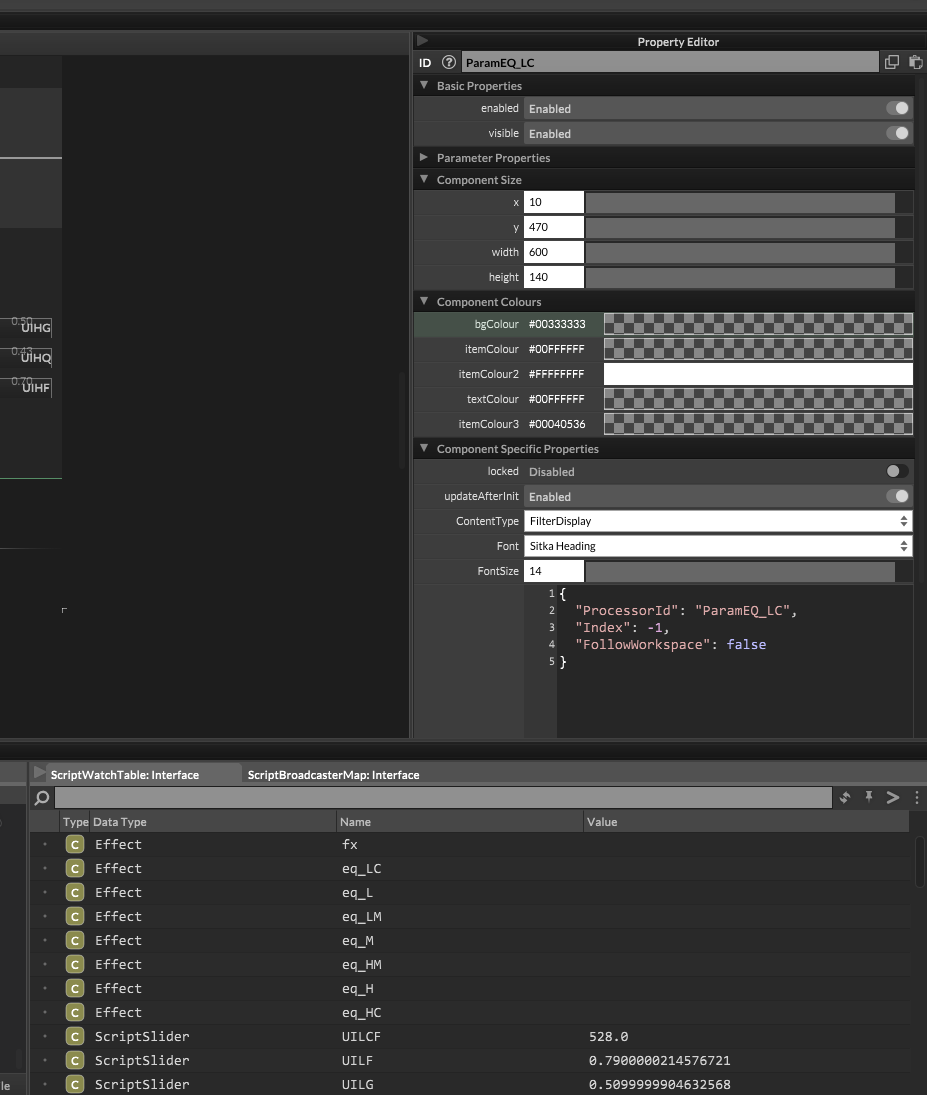Open the three-dot menu in watch table
Viewport: 927px width, 1095px height.
(917, 797)
